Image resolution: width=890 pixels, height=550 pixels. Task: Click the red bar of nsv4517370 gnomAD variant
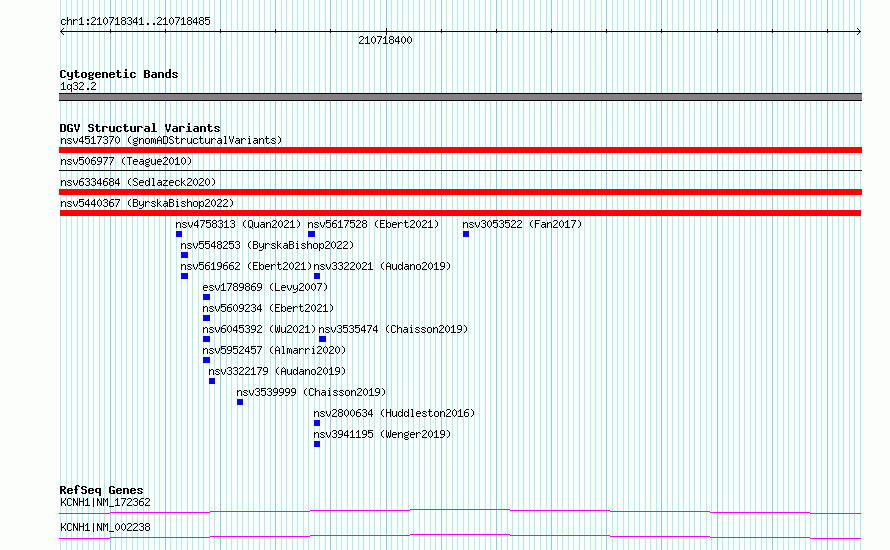coord(460,150)
